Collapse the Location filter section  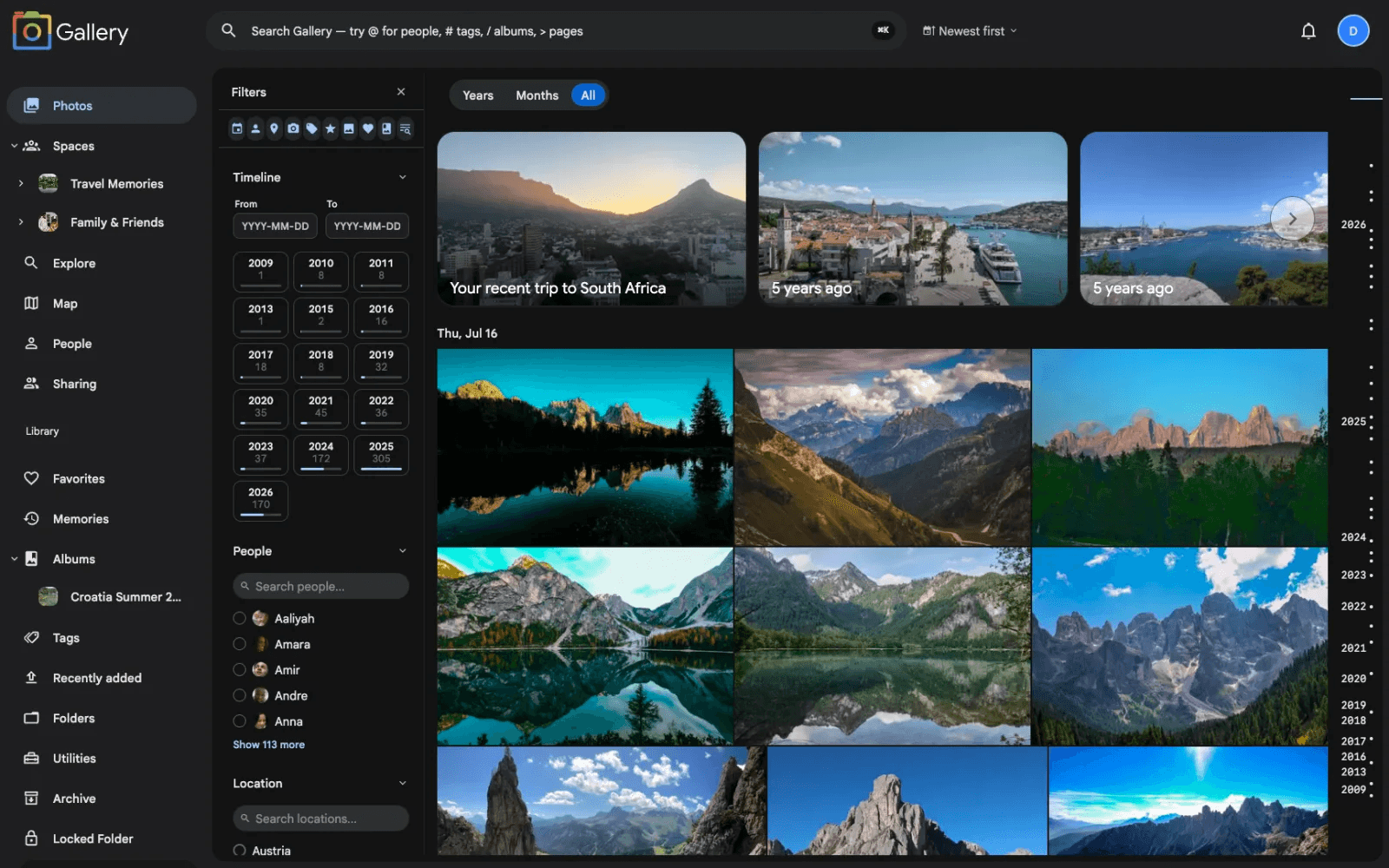pos(403,783)
